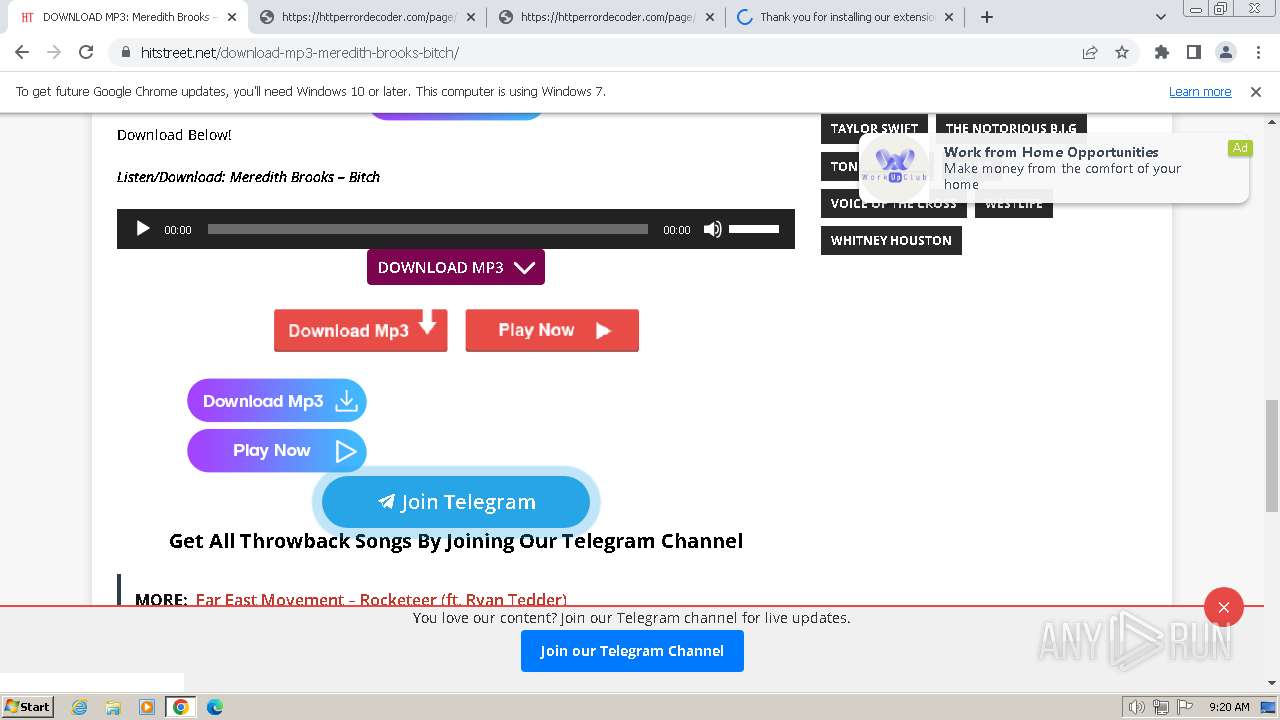
Task: Close the first httperrordecoder tab
Action: pyautogui.click(x=471, y=17)
